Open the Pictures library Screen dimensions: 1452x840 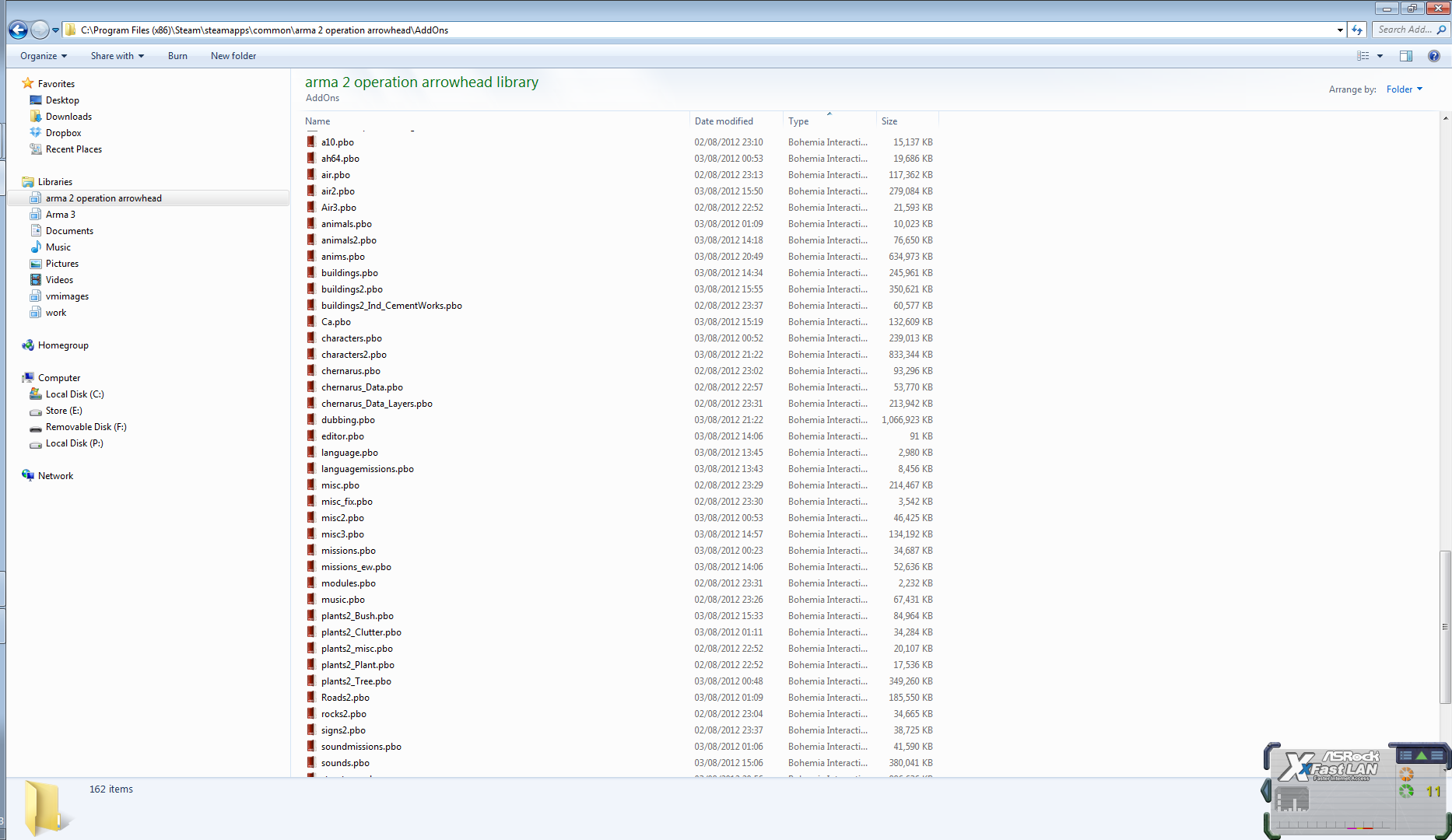pyautogui.click(x=62, y=264)
